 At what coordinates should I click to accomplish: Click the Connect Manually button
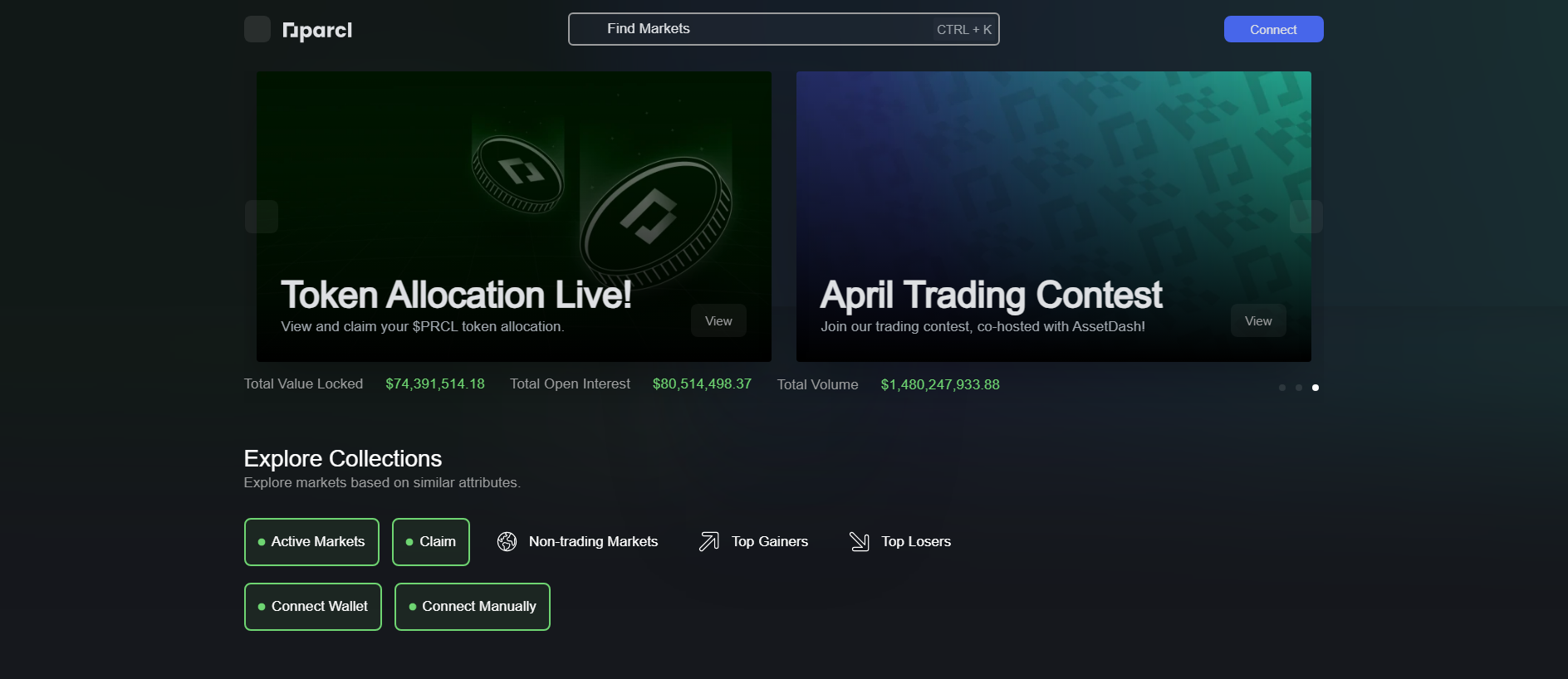(x=473, y=607)
